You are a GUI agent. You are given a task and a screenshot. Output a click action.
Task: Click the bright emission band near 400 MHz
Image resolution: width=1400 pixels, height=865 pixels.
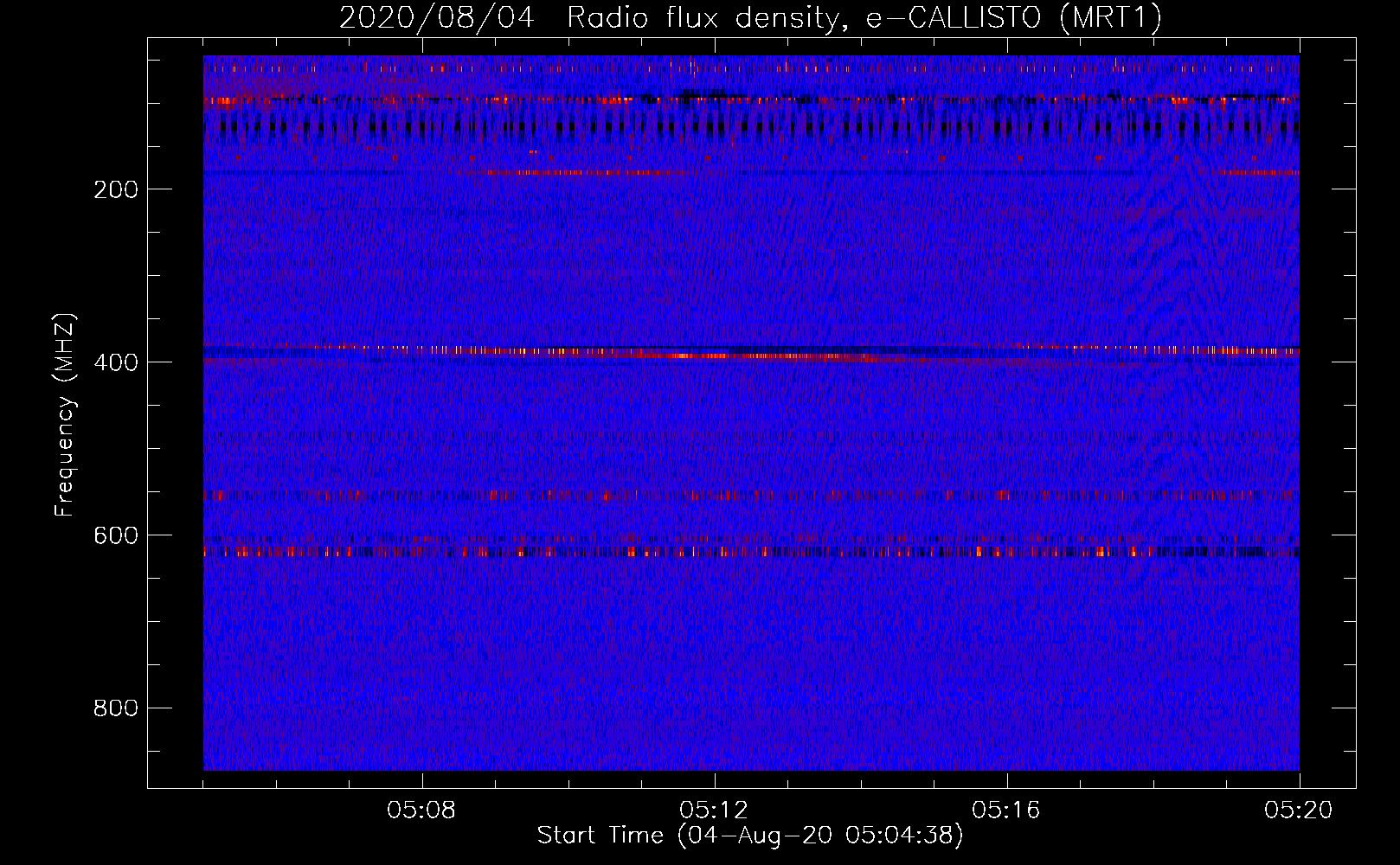pyautogui.click(x=751, y=352)
